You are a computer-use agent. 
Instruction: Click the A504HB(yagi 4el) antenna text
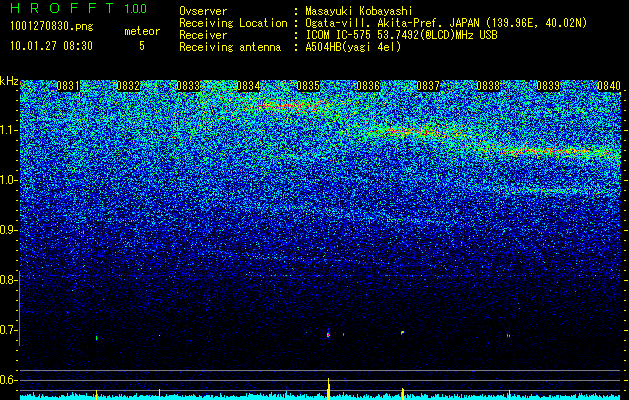pos(353,47)
